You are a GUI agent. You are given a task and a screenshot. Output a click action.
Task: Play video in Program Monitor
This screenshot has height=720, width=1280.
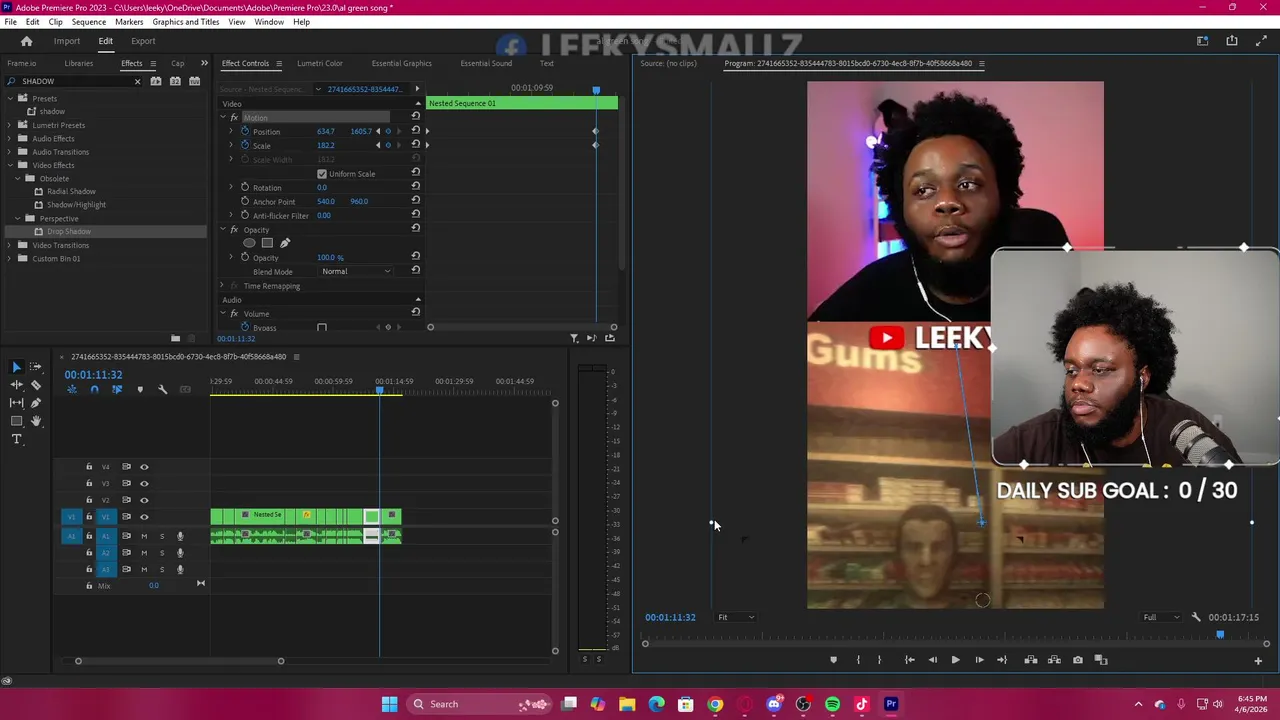[x=955, y=660]
